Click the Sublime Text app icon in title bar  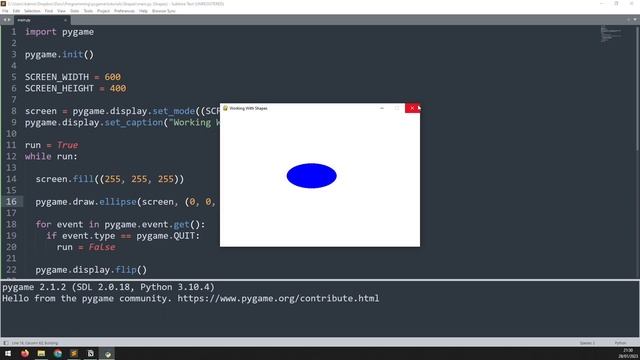tap(3, 4)
